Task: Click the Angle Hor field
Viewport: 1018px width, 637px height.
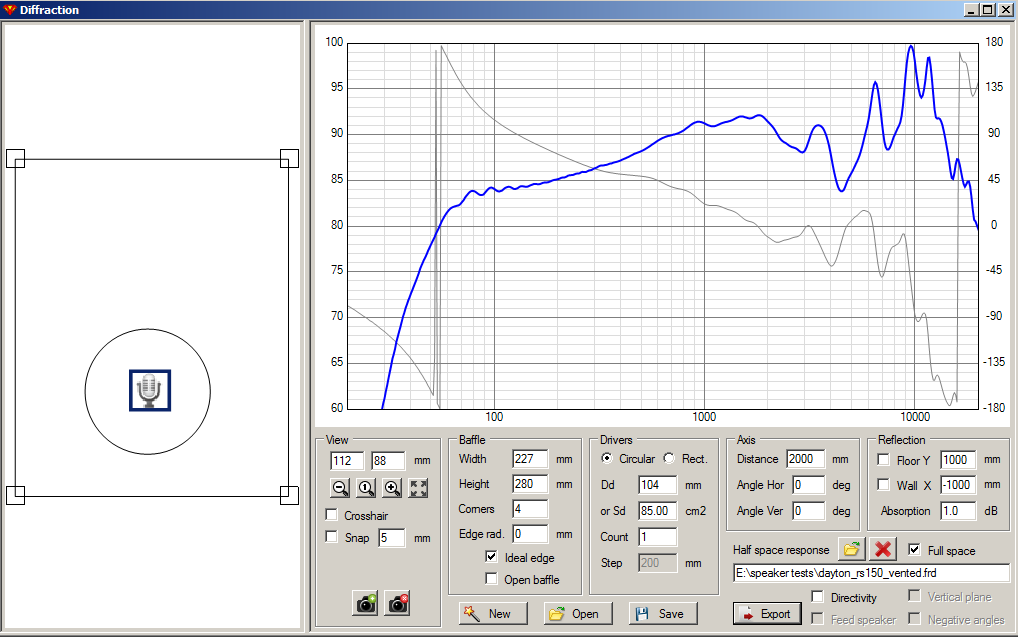Action: (x=808, y=485)
